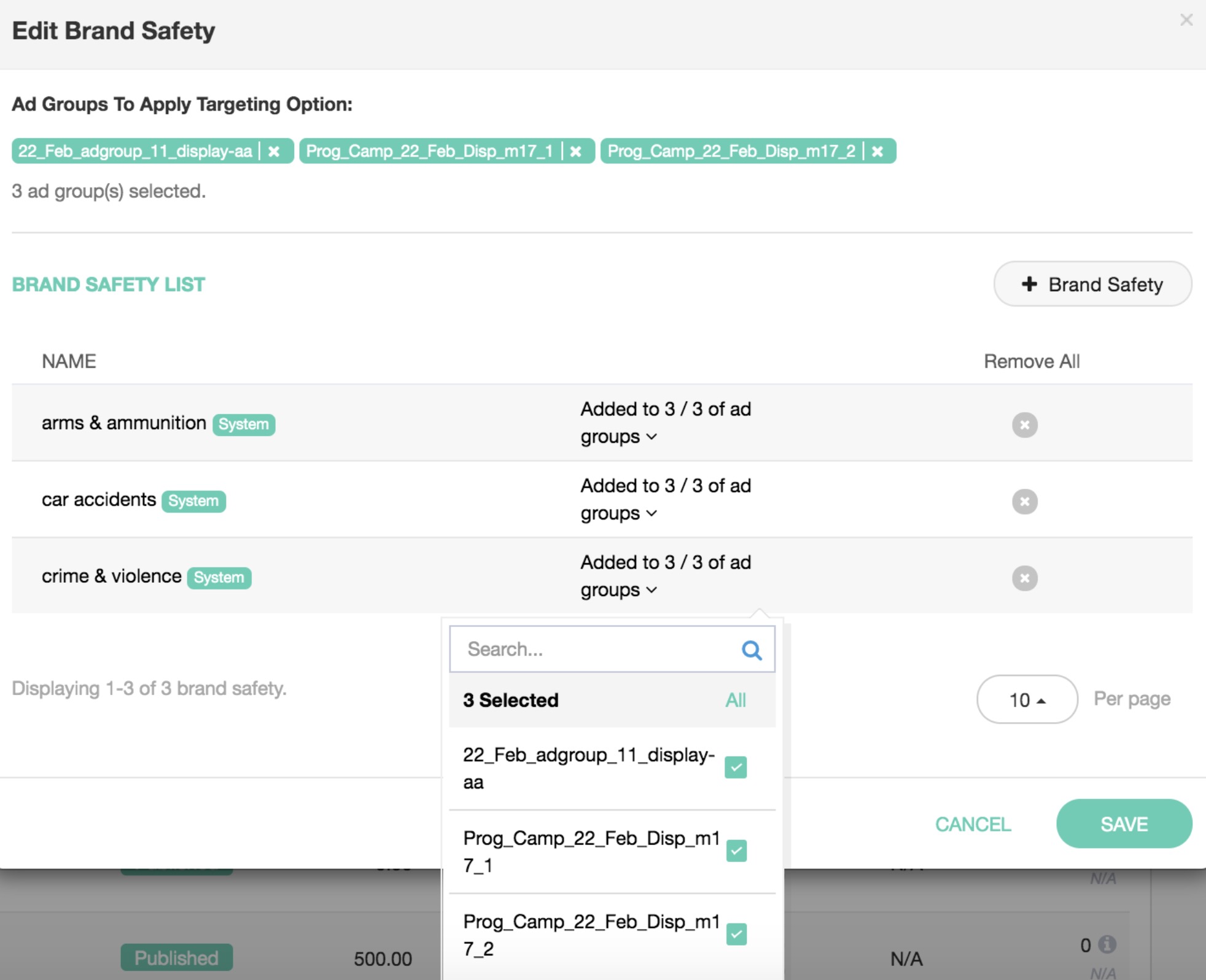The height and width of the screenshot is (980, 1206).
Task: Click the search magnifier icon in popup
Action: 752,650
